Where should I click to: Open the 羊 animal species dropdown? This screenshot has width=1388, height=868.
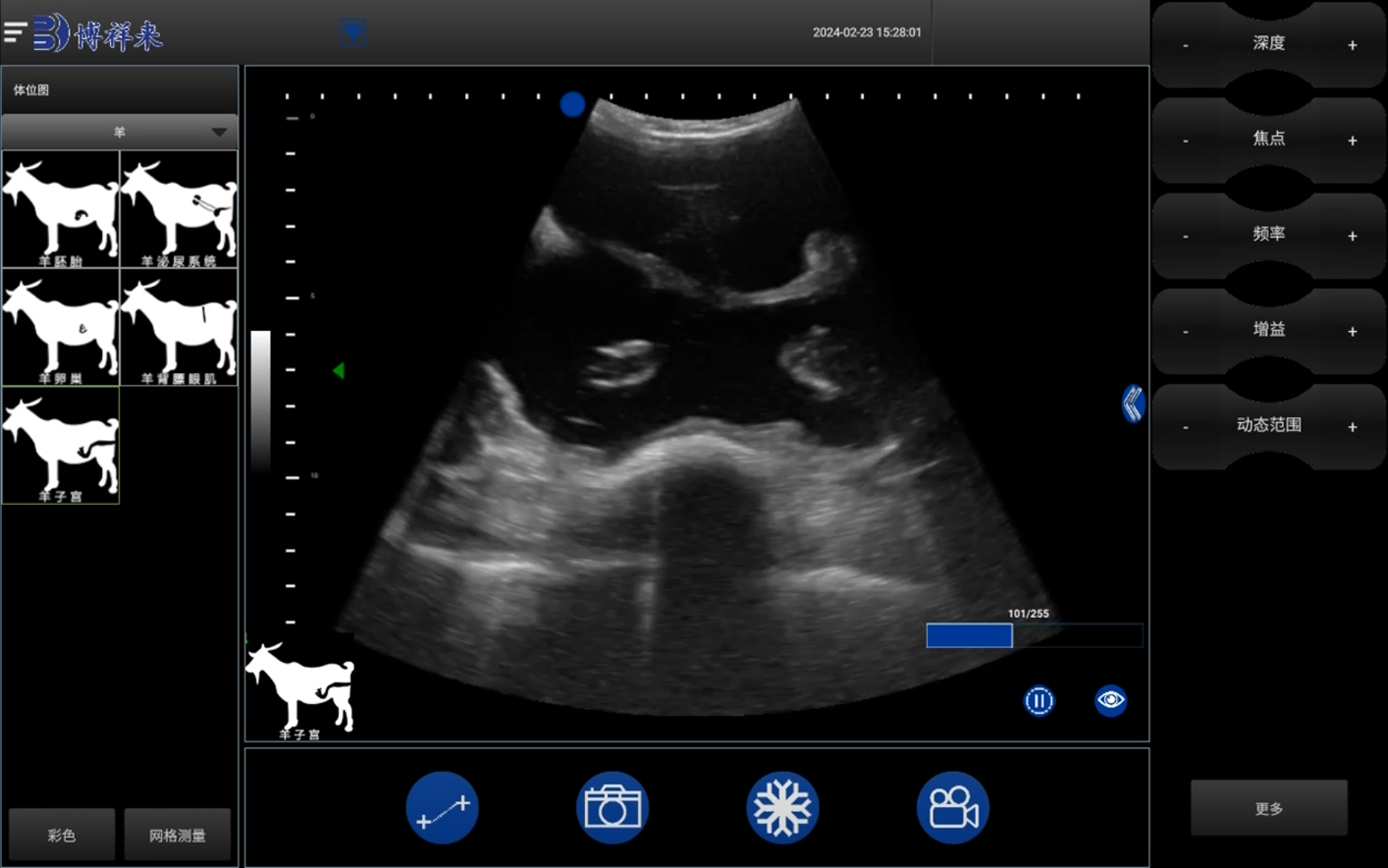pyautogui.click(x=119, y=132)
